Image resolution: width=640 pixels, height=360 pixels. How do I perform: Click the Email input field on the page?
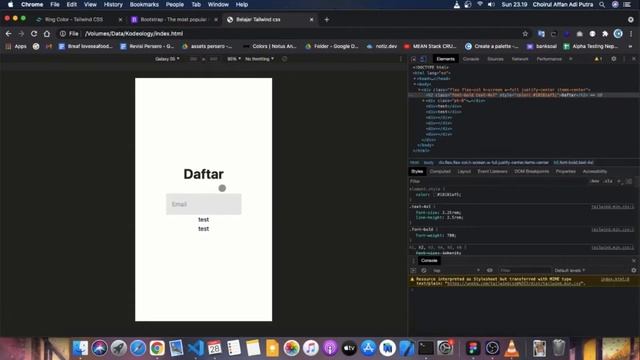coord(204,204)
